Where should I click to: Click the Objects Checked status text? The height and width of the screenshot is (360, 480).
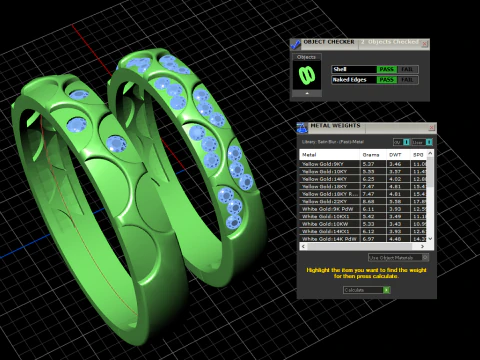click(x=390, y=42)
